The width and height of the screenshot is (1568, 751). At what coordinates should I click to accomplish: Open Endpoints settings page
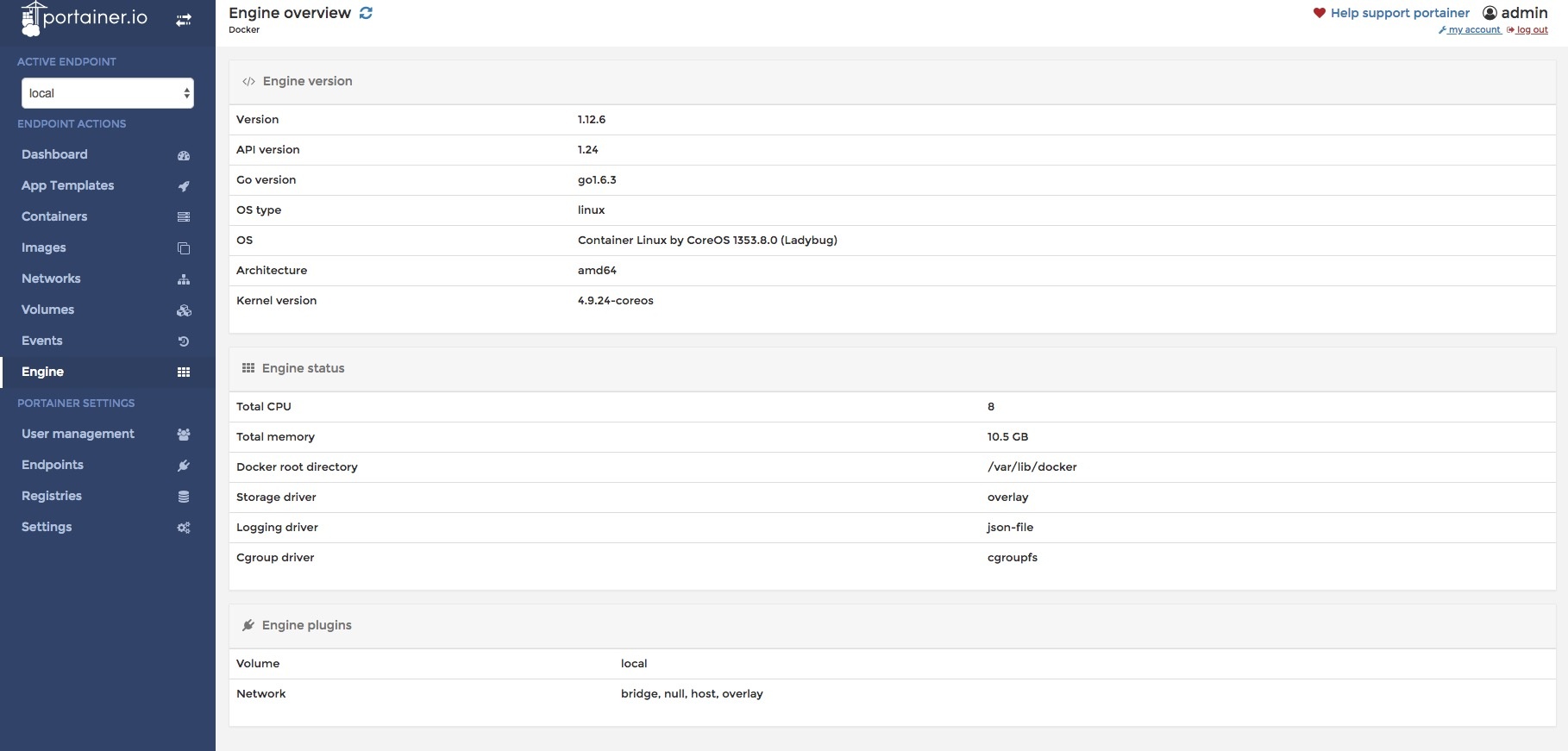tap(53, 465)
